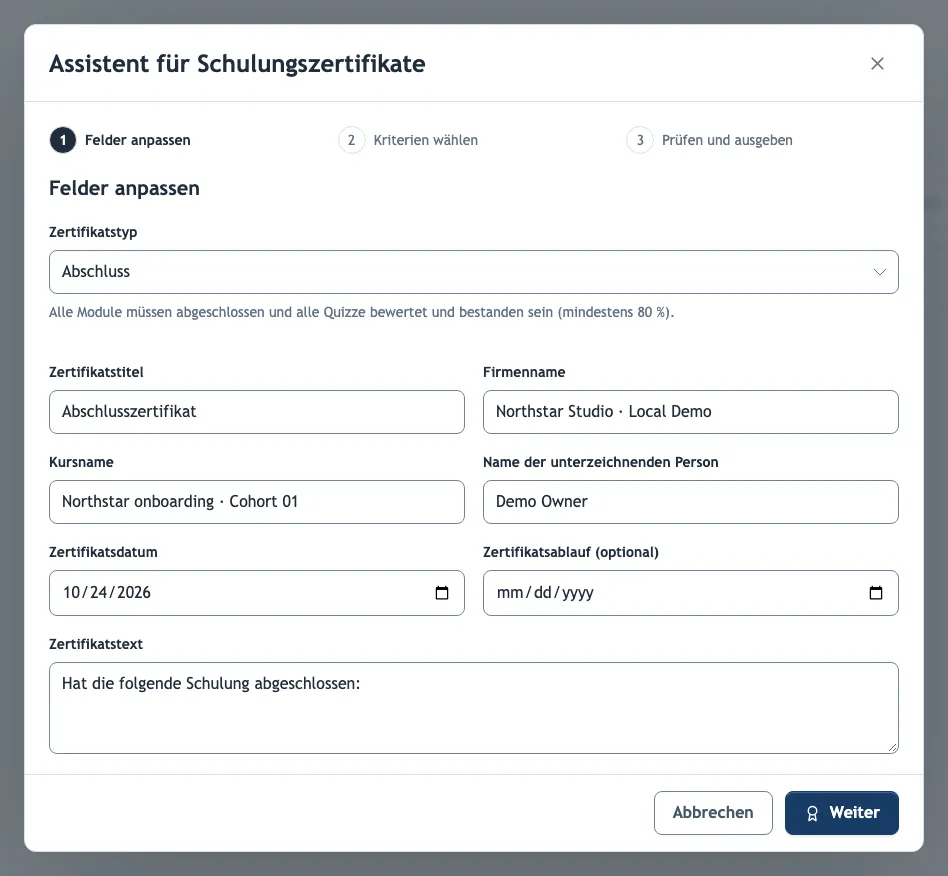Go to step 2 Kriterien wählen
Screen dimensions: 948x876
(x=408, y=140)
